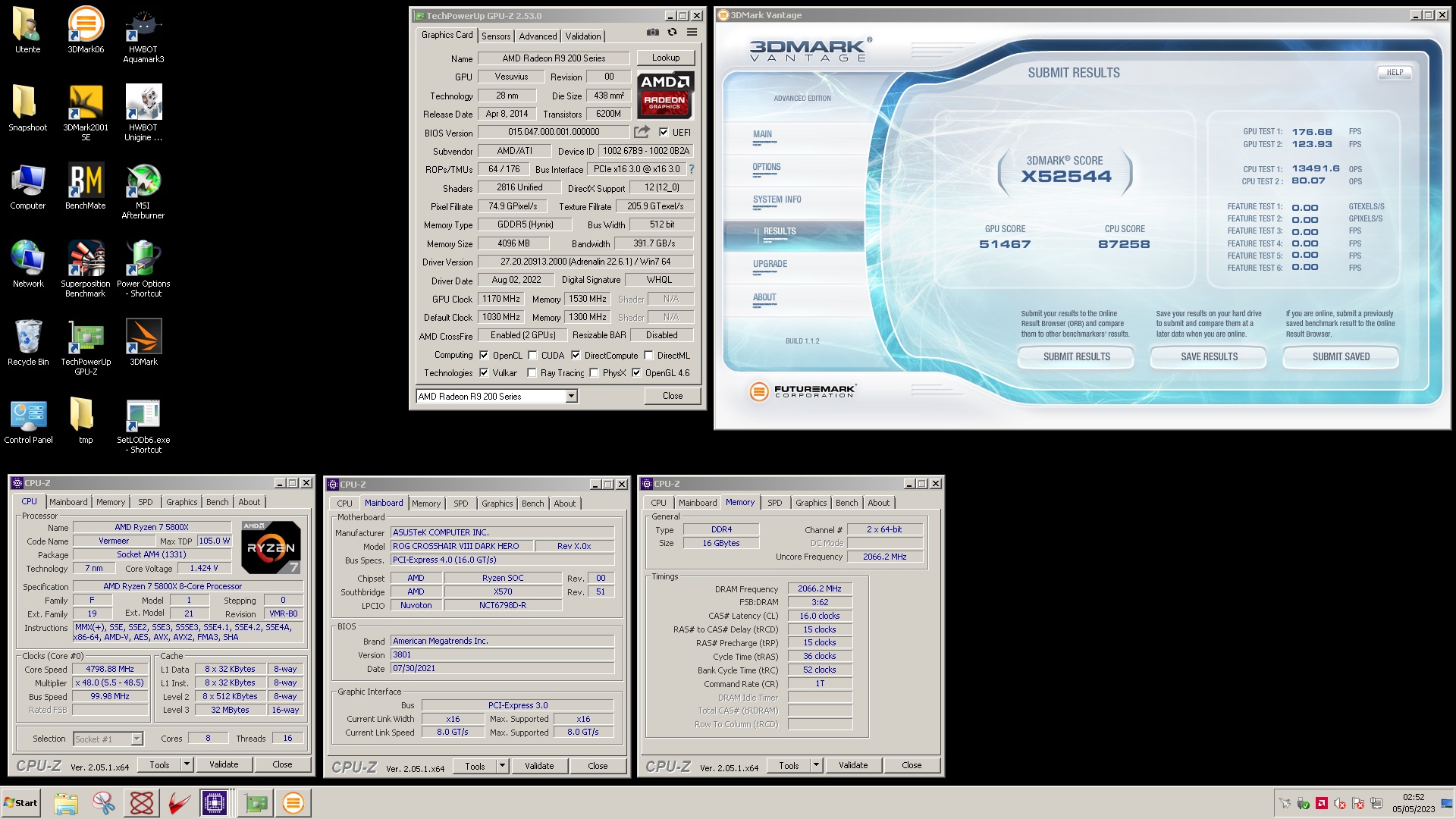Click the taskbar clock showing 02:52
This screenshot has width=1456, height=819.
point(1413,803)
